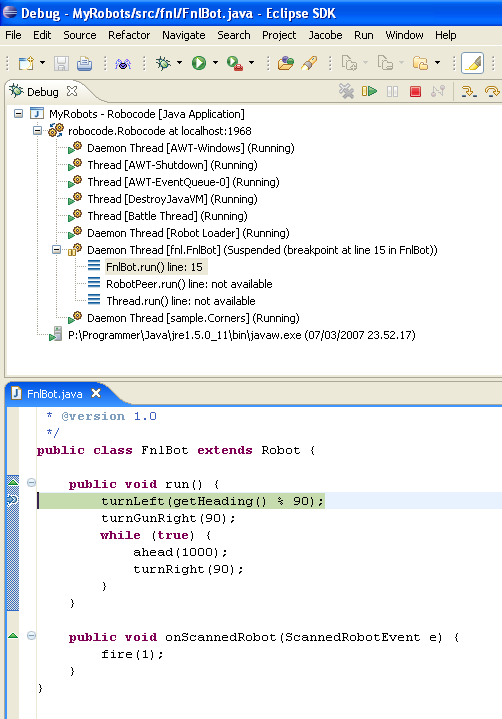This screenshot has width=502, height=719.
Task: Select Daemon Thread [sample.Corners] row
Action: [193, 318]
